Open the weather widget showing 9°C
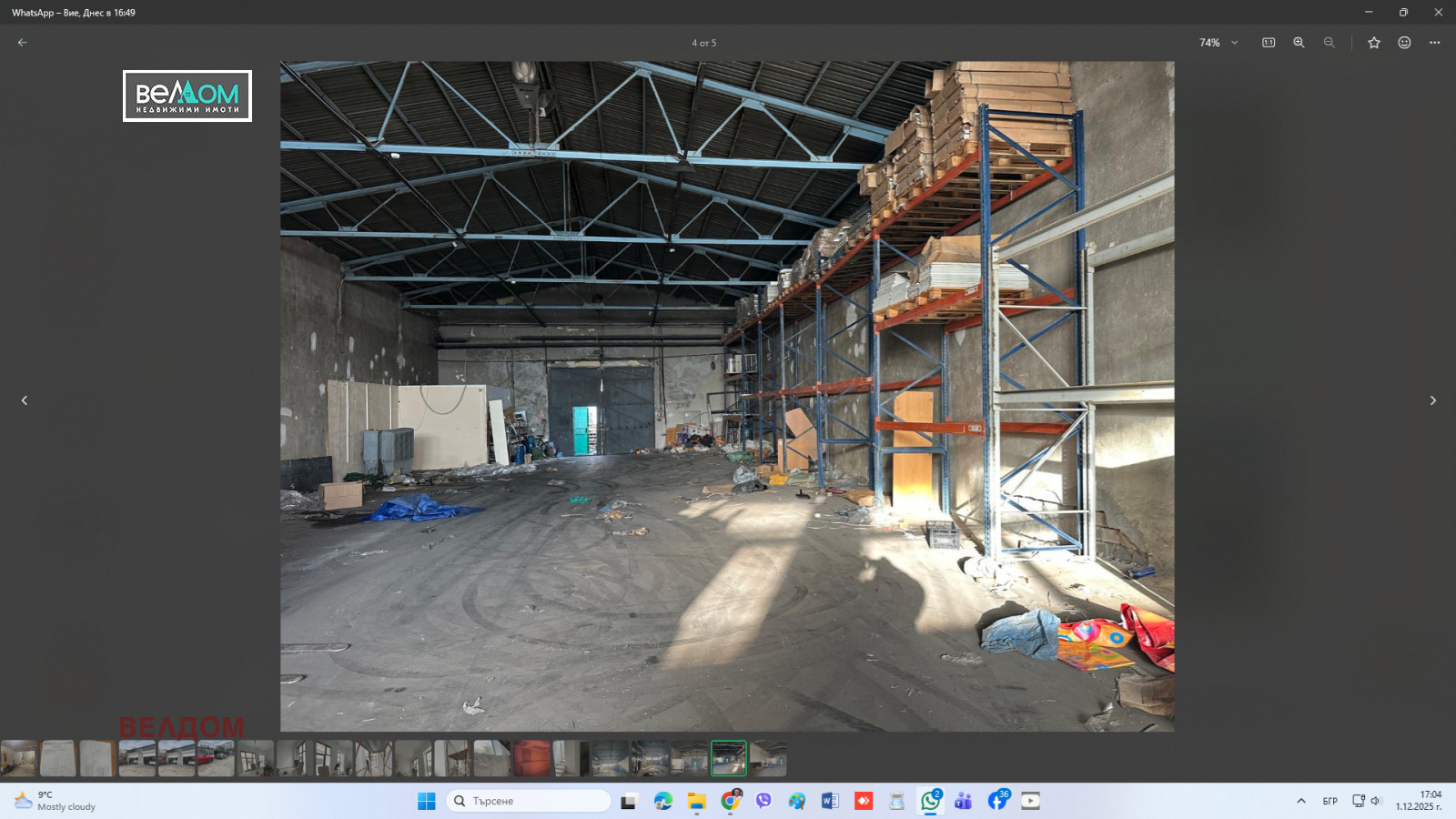This screenshot has width=1456, height=819. click(55, 801)
